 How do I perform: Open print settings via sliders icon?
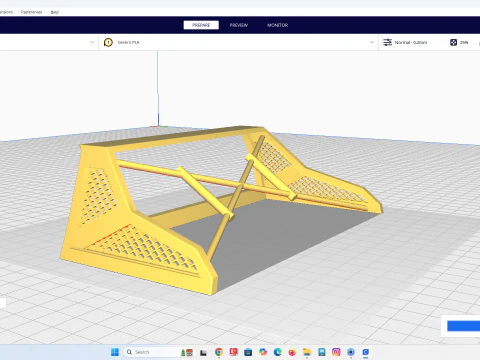(x=387, y=42)
